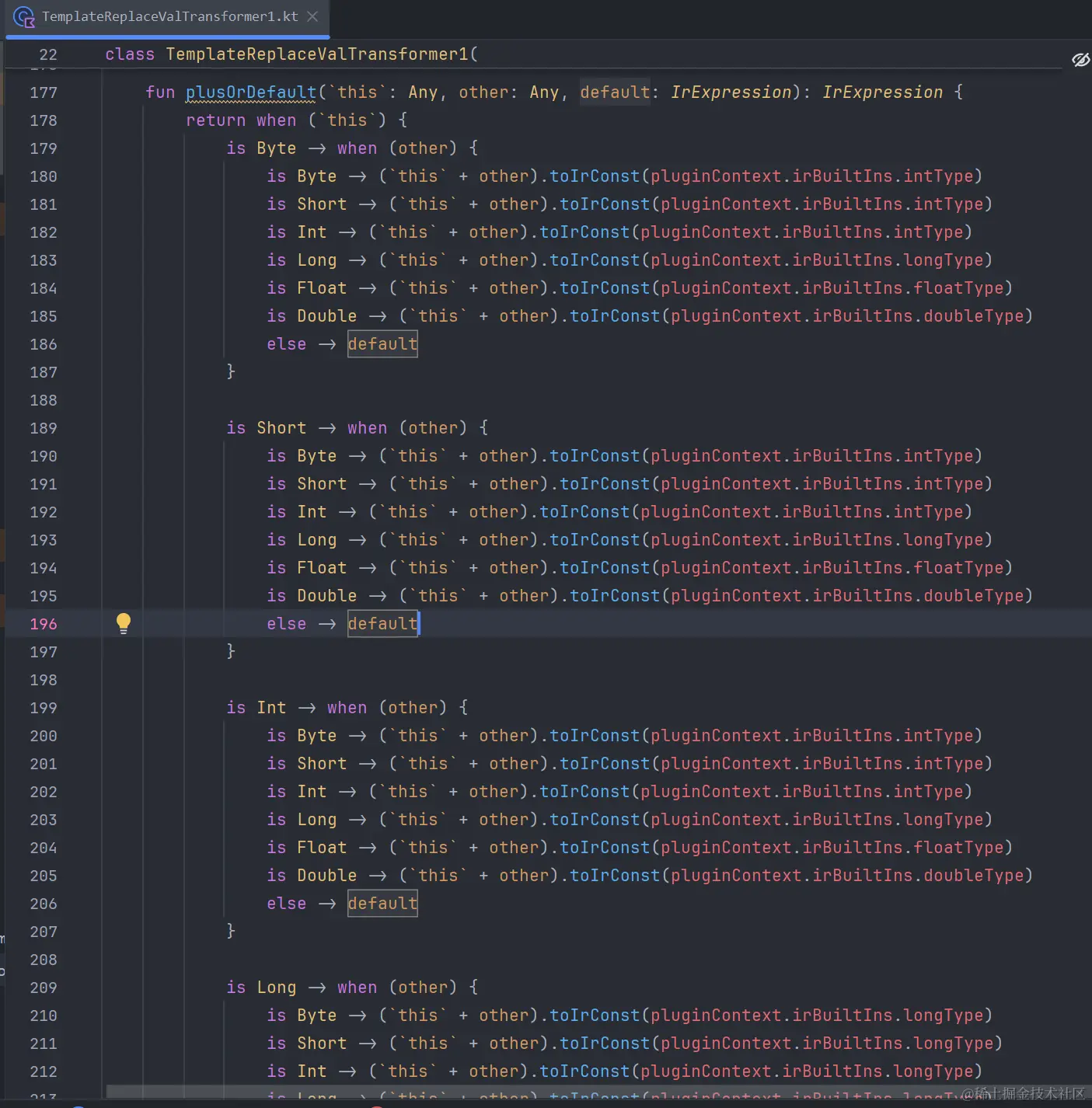Click 'return when' on line 178

pos(241,120)
